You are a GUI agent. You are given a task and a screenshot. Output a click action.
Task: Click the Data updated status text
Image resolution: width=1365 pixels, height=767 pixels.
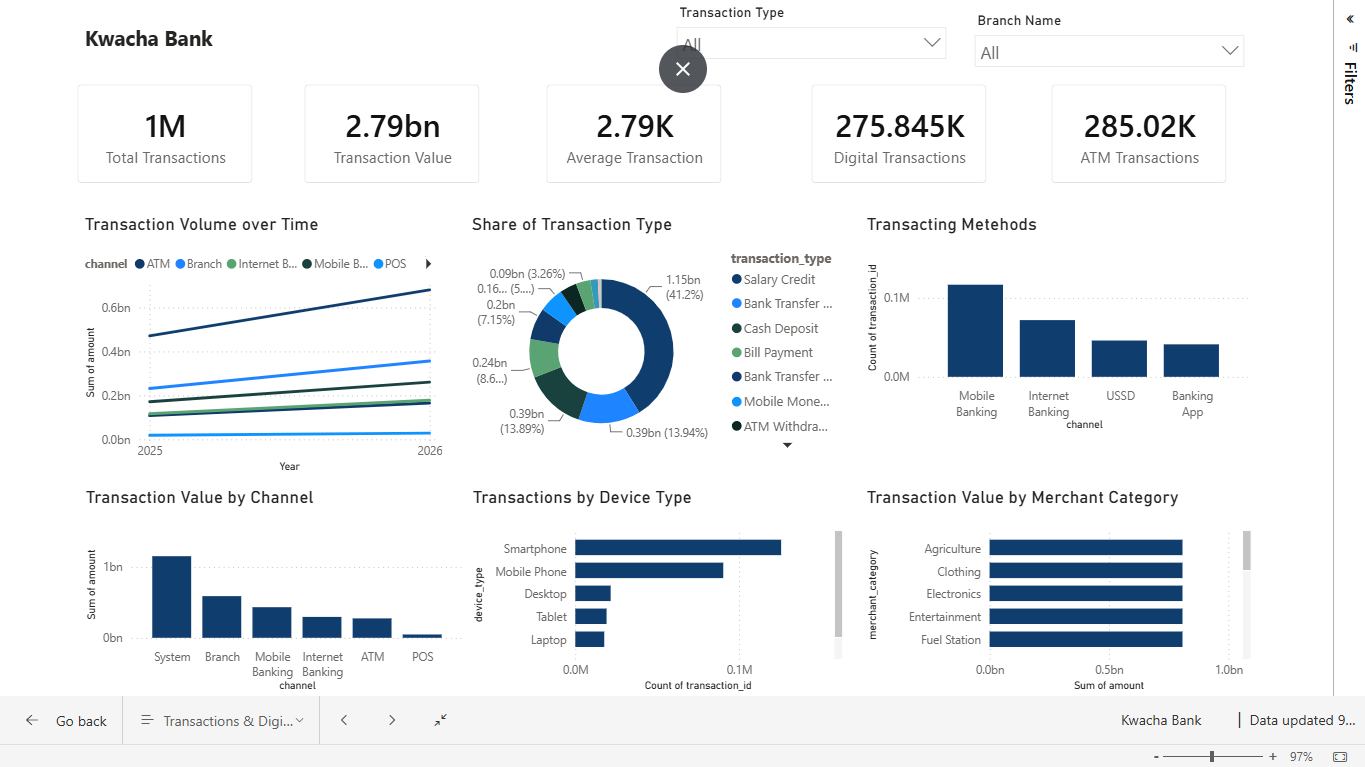tap(1303, 720)
